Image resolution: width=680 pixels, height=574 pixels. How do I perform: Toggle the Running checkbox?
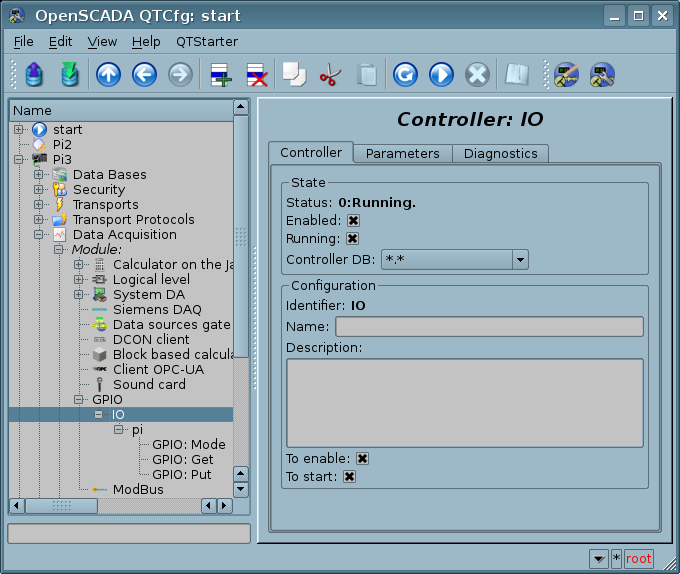point(353,239)
